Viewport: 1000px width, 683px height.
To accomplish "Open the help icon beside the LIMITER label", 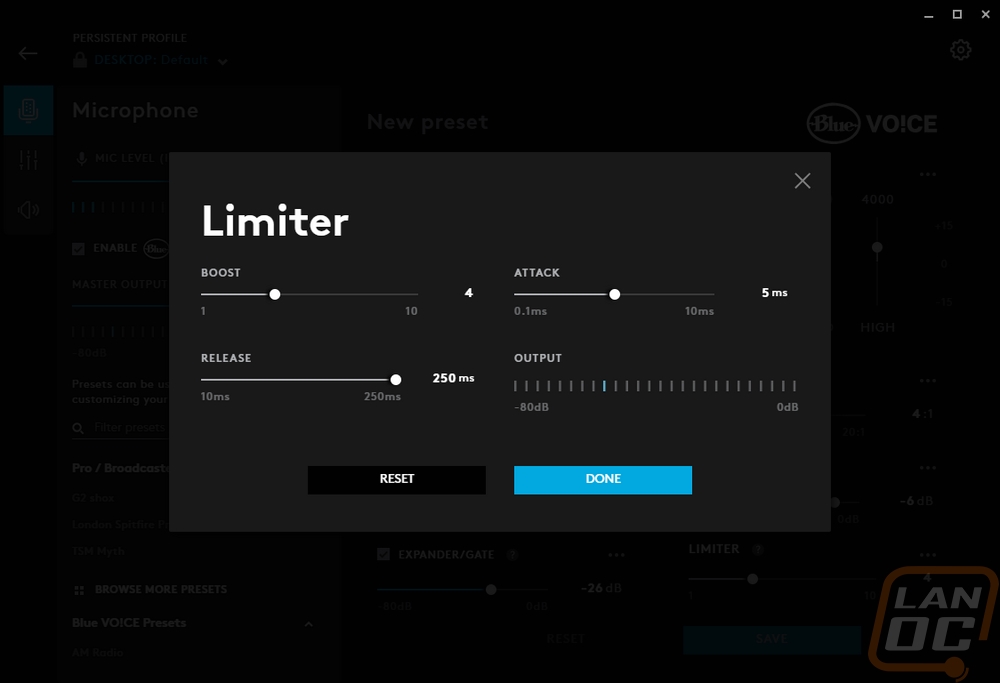I will [758, 549].
